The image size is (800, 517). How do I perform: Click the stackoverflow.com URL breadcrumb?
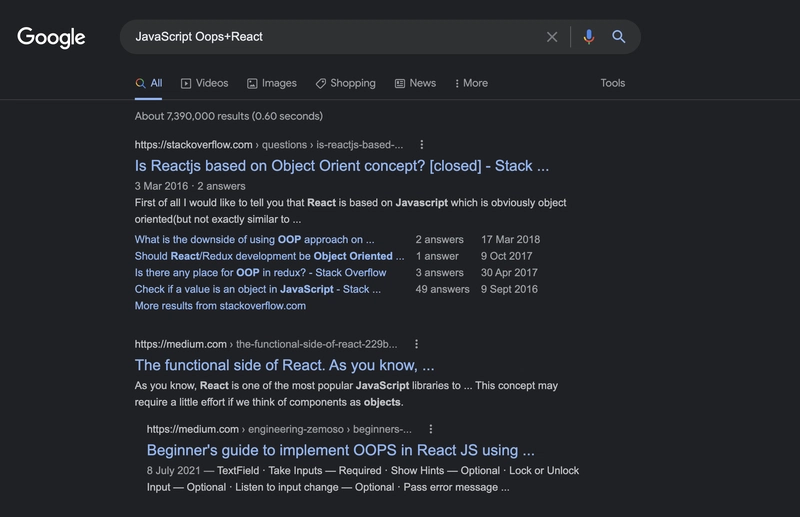[269, 145]
